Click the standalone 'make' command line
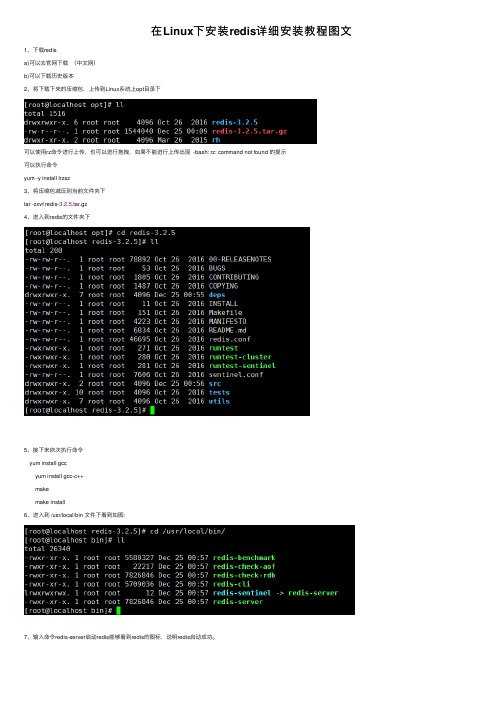 (x=42, y=489)
